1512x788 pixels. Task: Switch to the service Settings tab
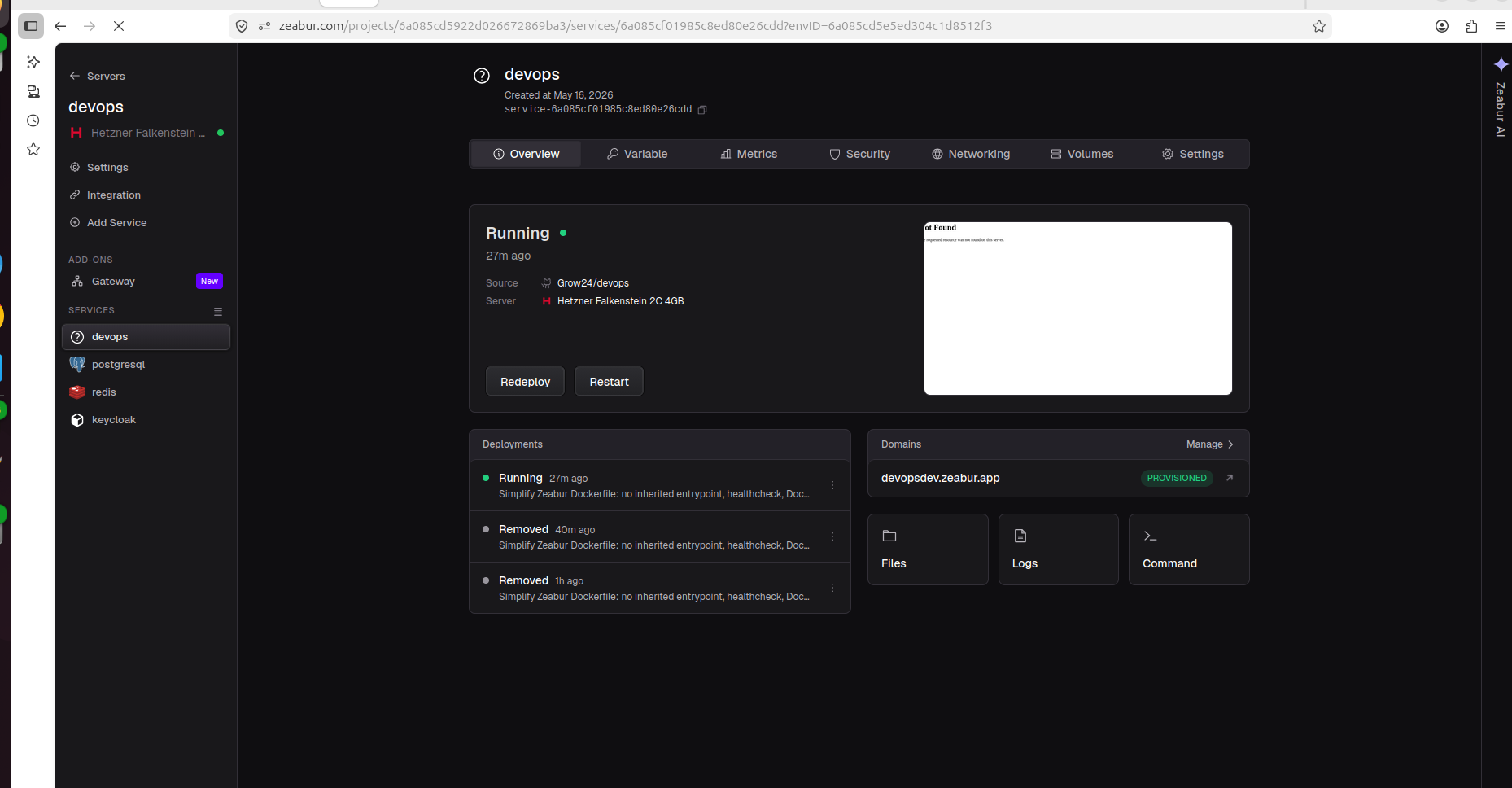[x=1193, y=154]
